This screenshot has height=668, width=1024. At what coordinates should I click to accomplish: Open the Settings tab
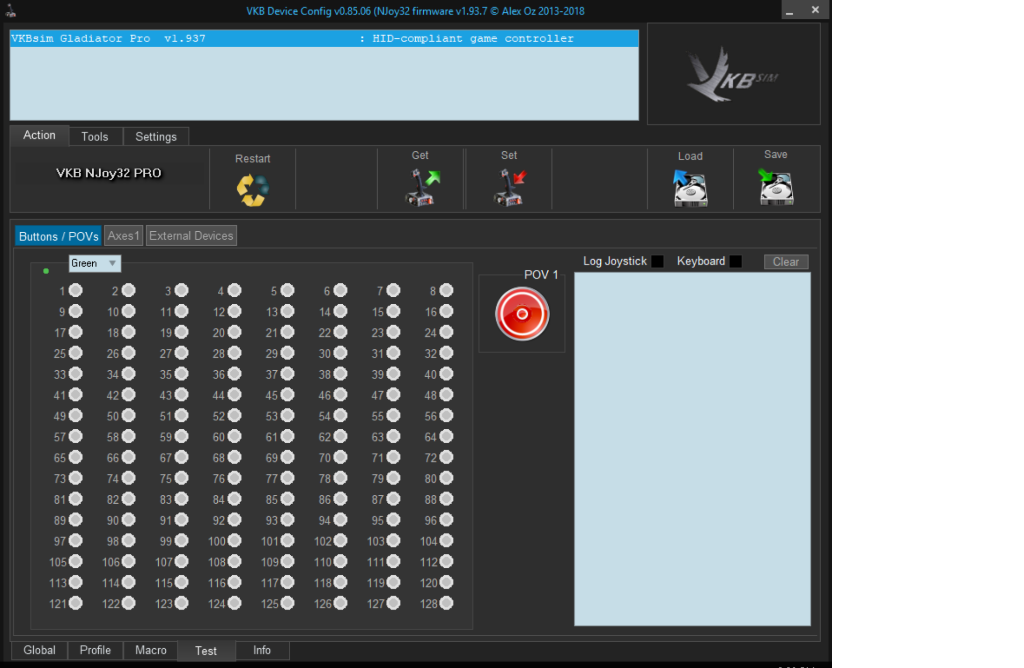156,137
